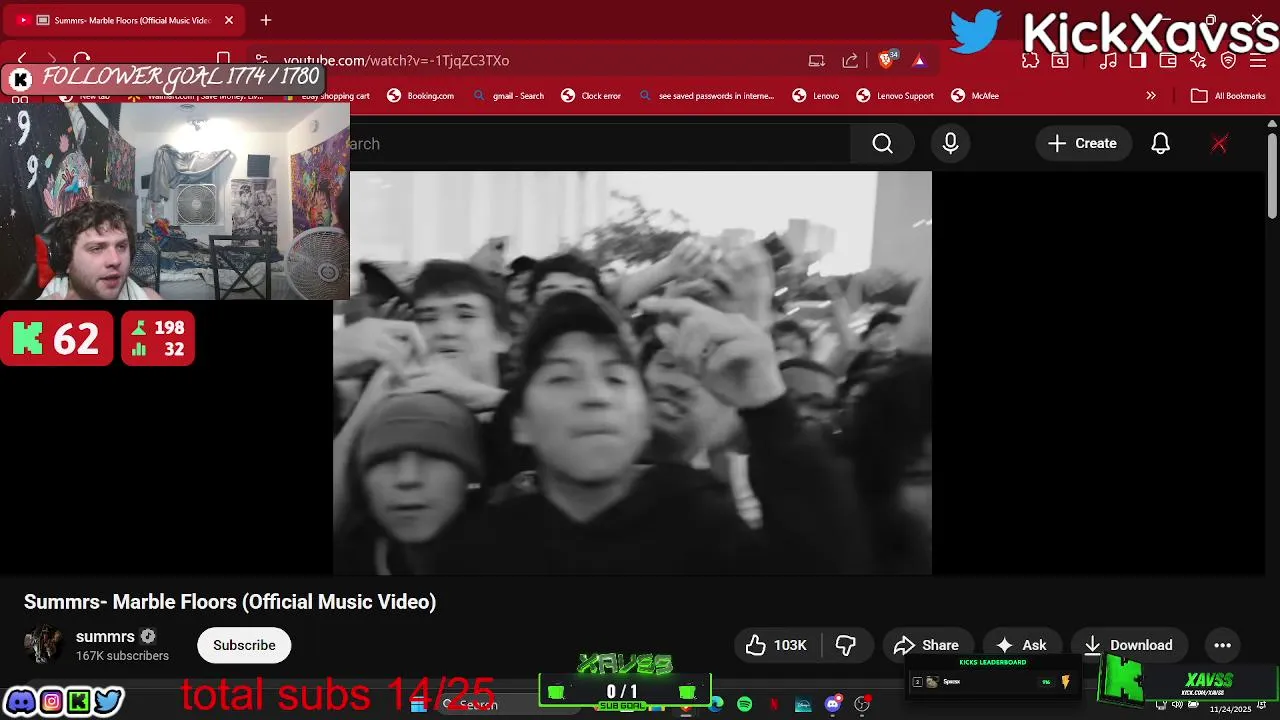This screenshot has height=720, width=1280.
Task: Close the Summrs Marble Floors tab
Action: [x=229, y=20]
